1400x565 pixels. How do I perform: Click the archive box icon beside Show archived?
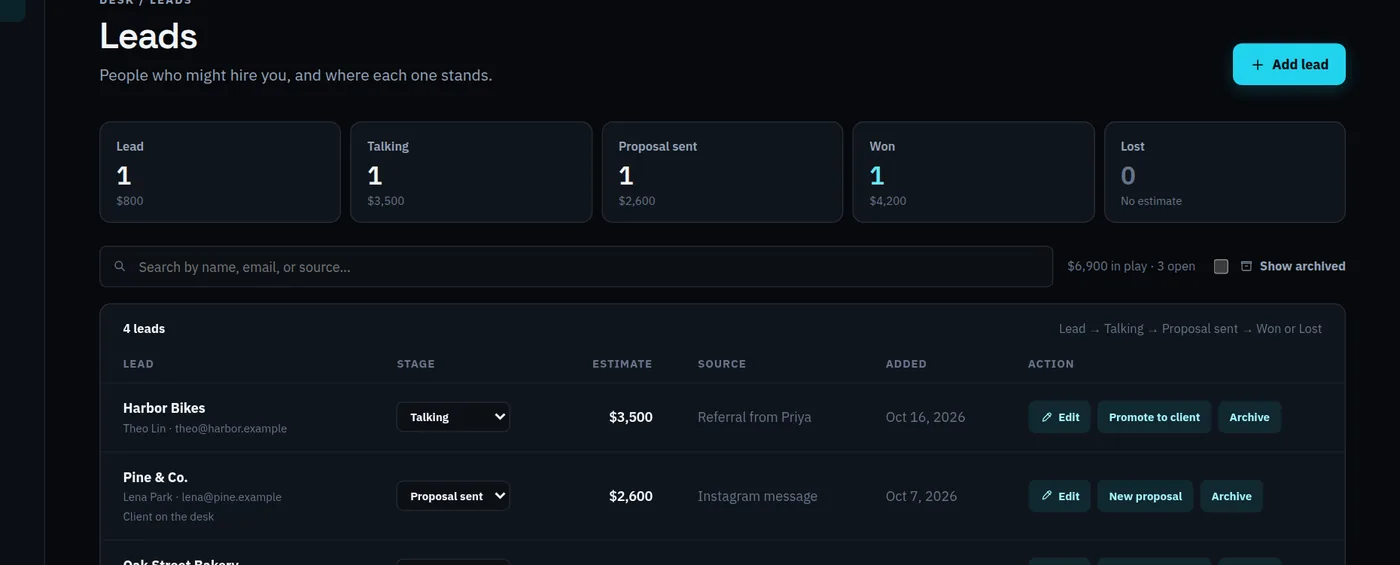(1246, 266)
